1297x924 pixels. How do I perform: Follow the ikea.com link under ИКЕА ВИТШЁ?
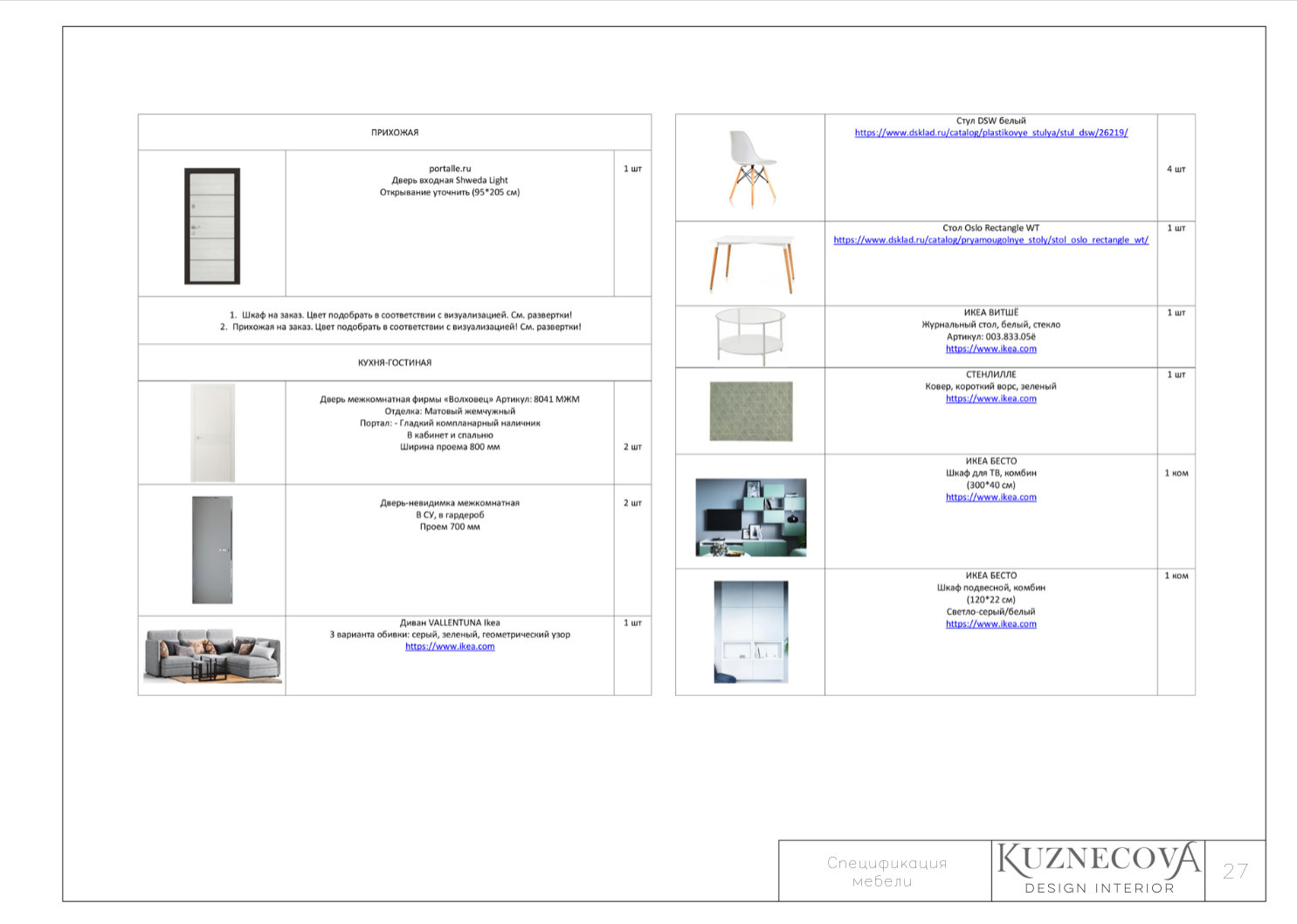991,348
